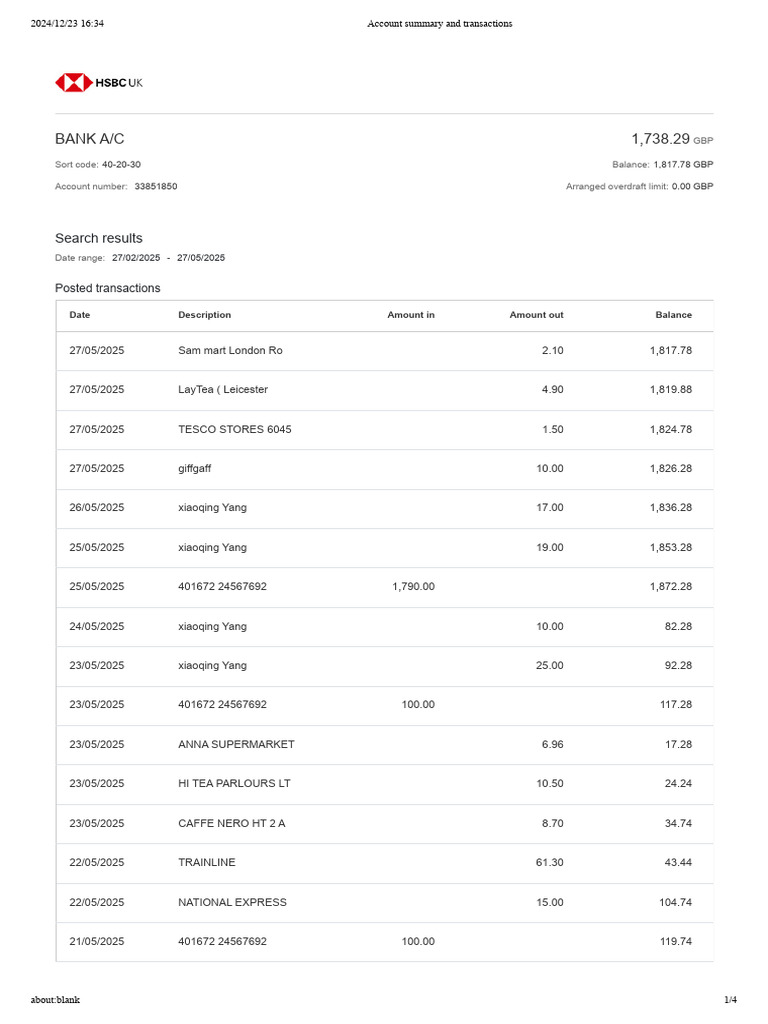Click the 25.00 amount out value

[550, 666]
